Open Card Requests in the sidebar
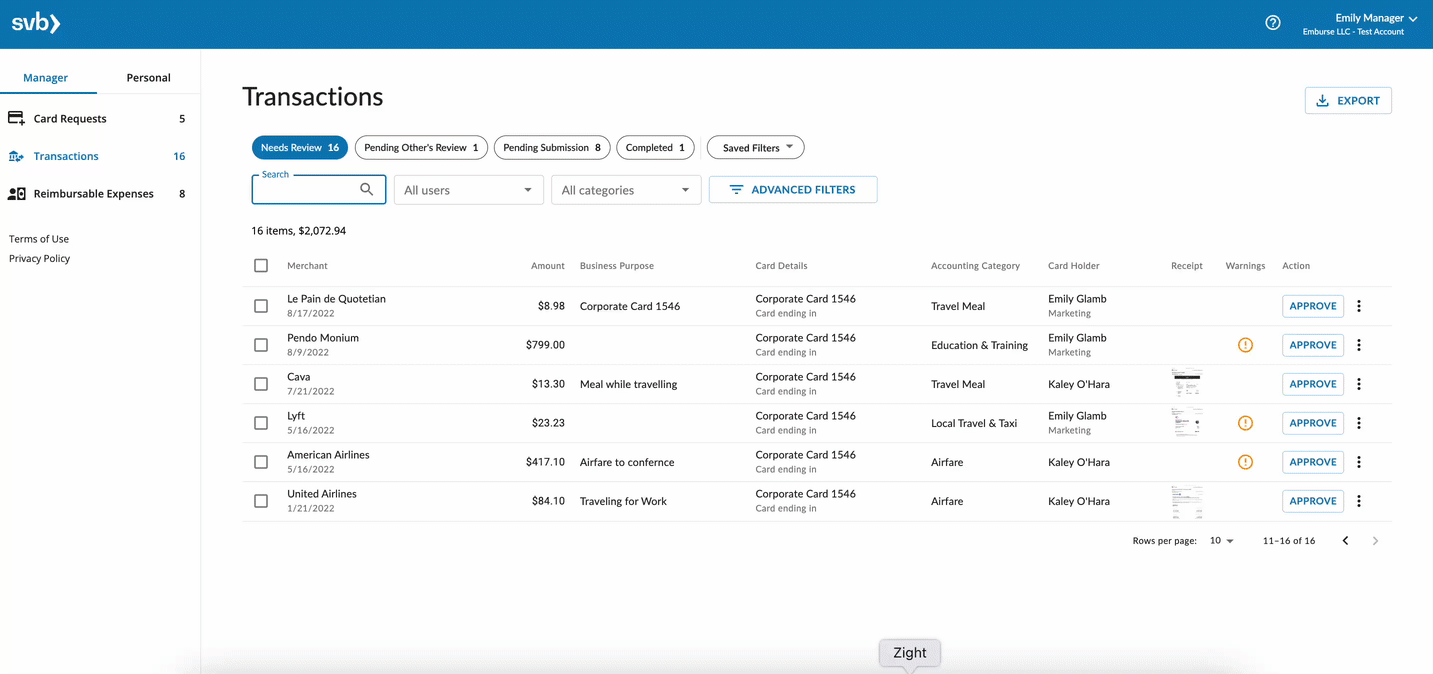The height and width of the screenshot is (674, 1433). point(97,118)
